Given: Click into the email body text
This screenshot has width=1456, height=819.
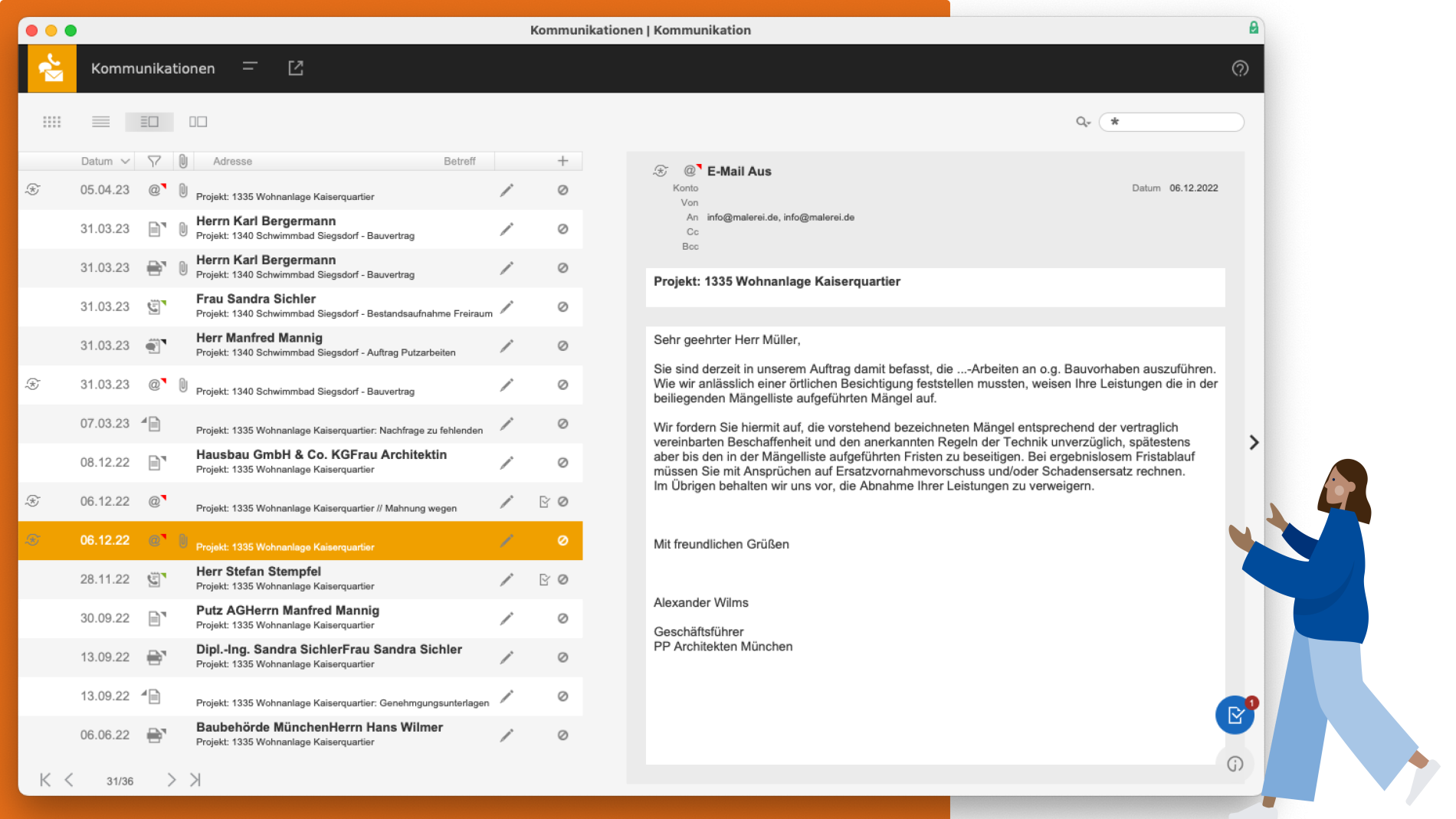Looking at the screenshot, I should [x=935, y=545].
